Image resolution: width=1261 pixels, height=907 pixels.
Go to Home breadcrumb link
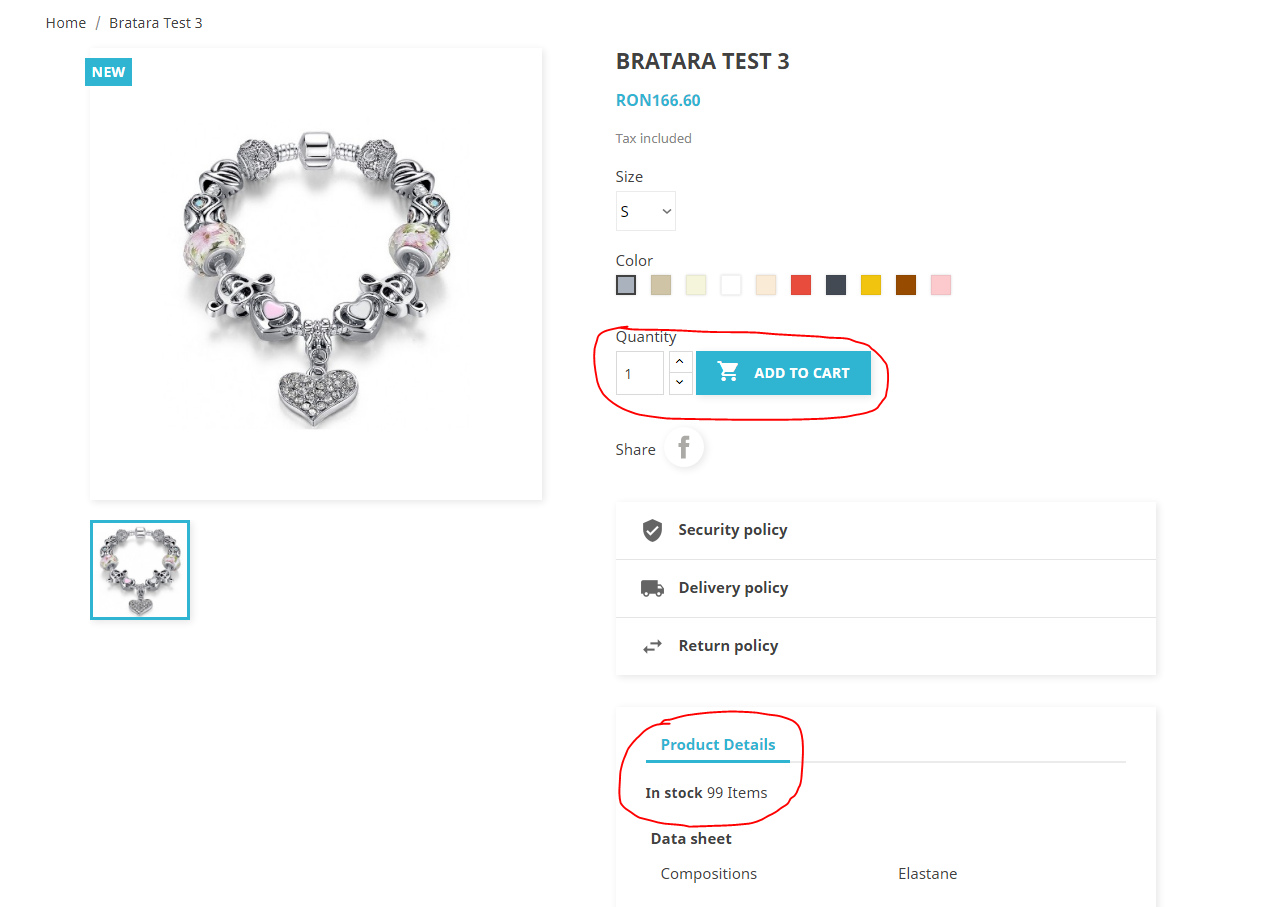[66, 23]
